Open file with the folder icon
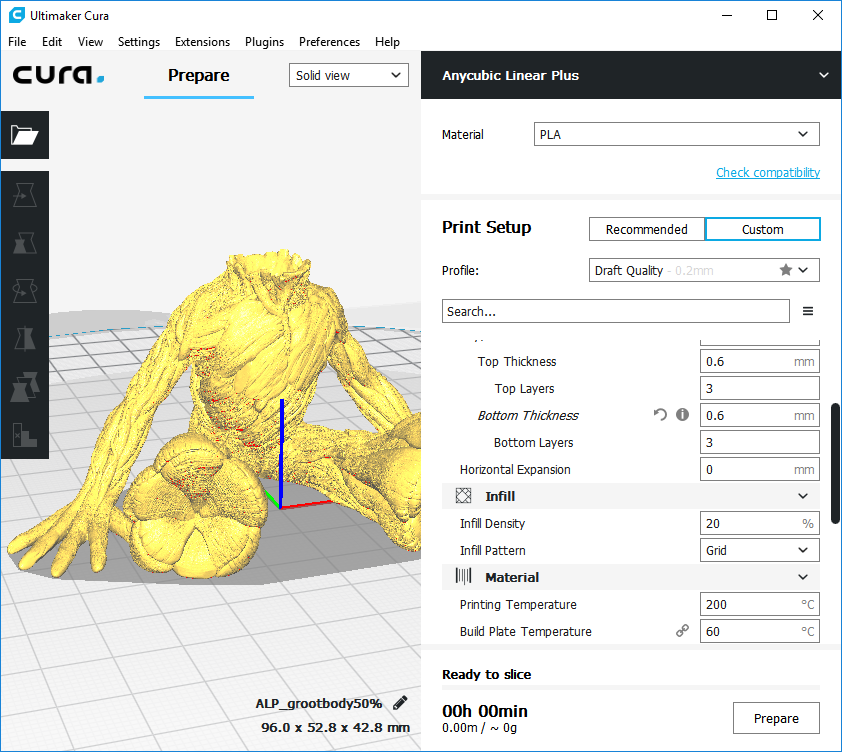Image resolution: width=842 pixels, height=752 pixels. point(25,135)
